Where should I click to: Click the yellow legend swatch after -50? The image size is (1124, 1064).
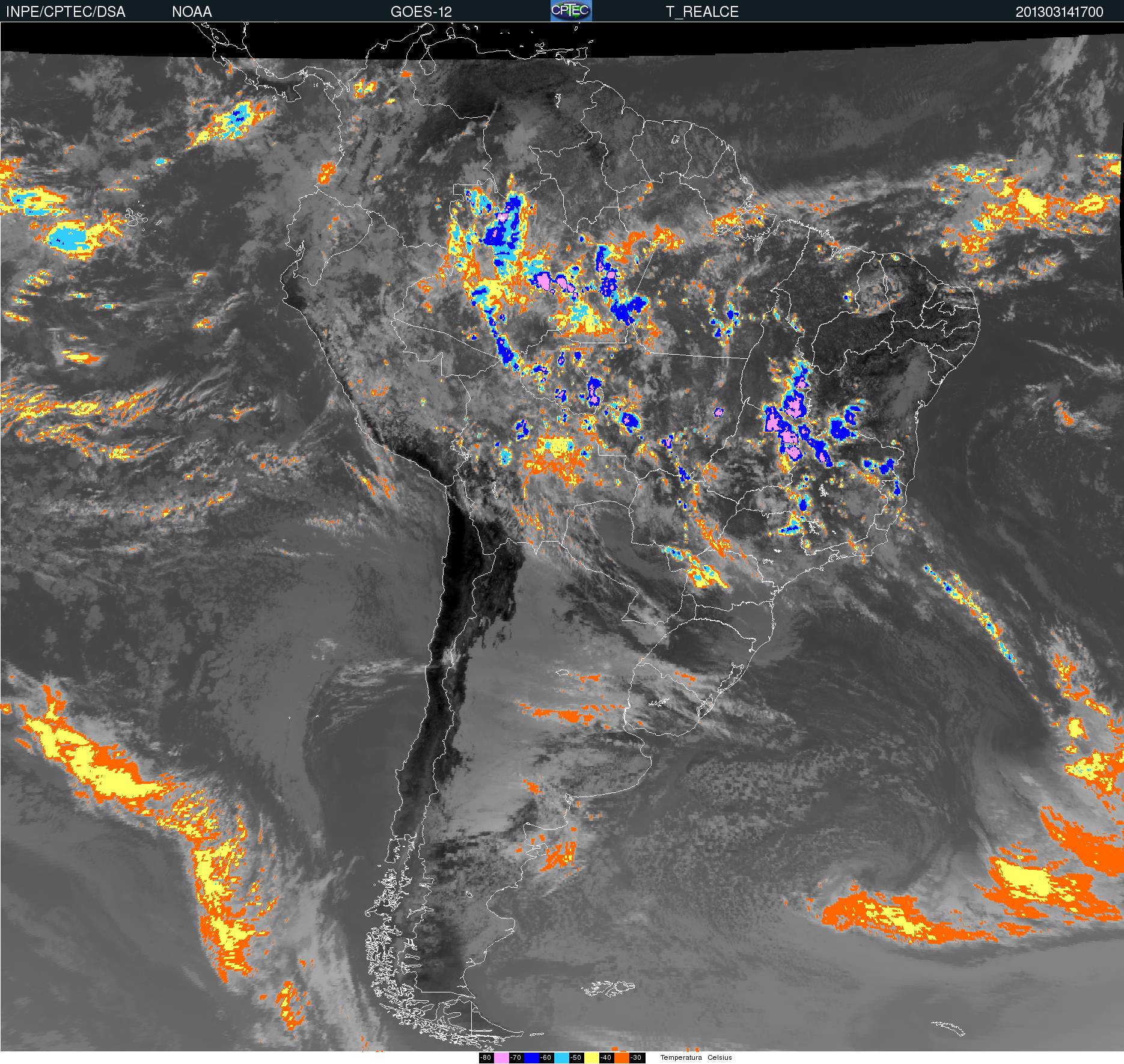[591, 1058]
